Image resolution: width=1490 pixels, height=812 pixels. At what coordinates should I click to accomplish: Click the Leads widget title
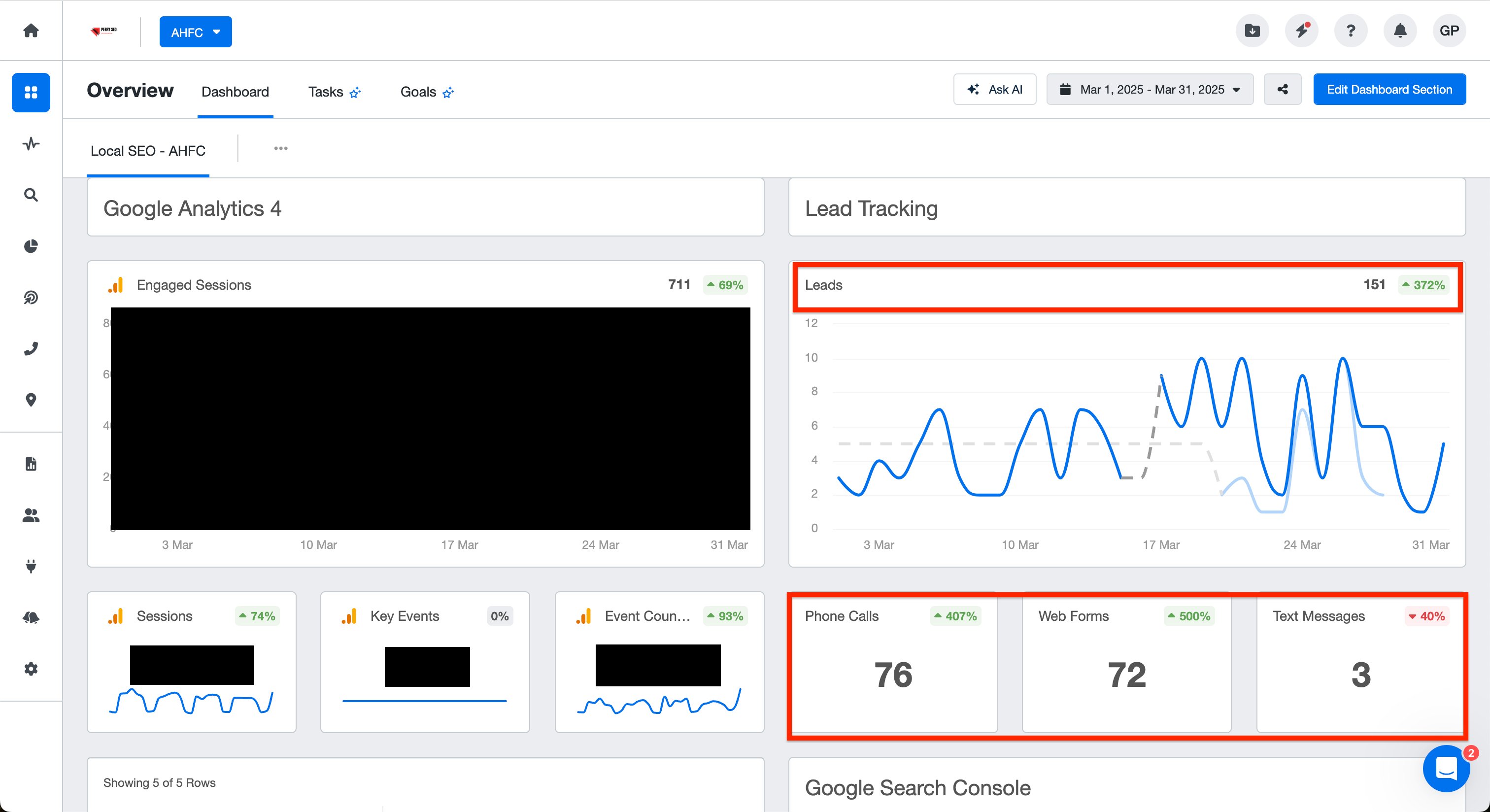click(824, 285)
